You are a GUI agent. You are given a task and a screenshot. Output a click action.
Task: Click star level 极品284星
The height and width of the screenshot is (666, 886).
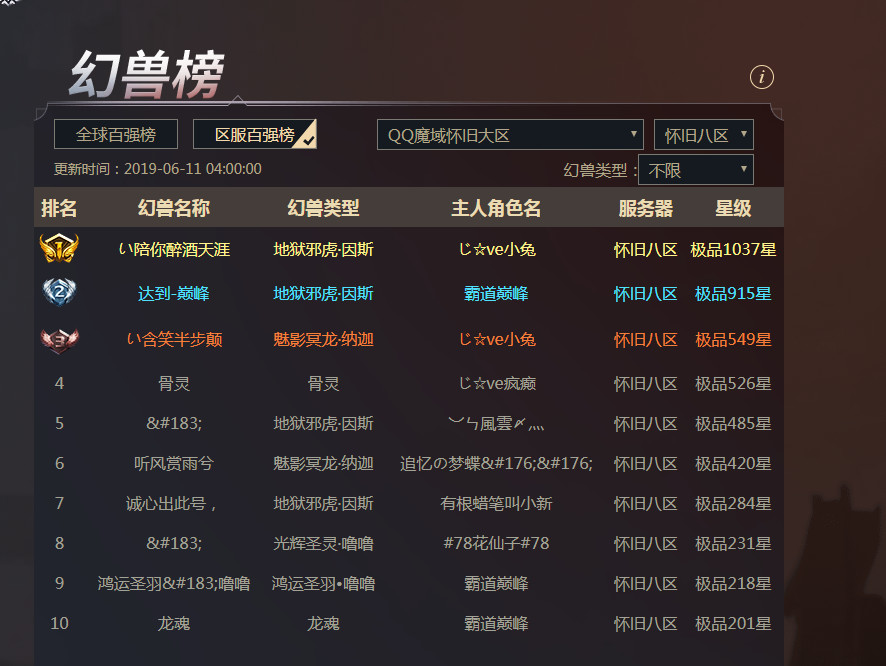pos(733,503)
